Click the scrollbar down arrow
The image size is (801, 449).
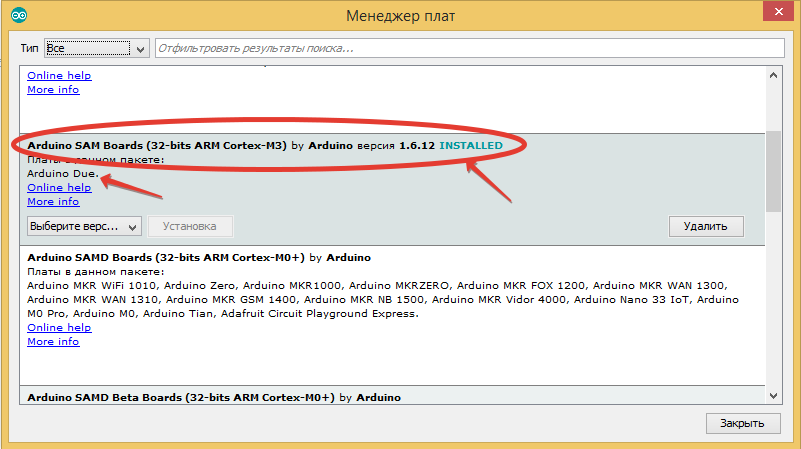click(773, 391)
